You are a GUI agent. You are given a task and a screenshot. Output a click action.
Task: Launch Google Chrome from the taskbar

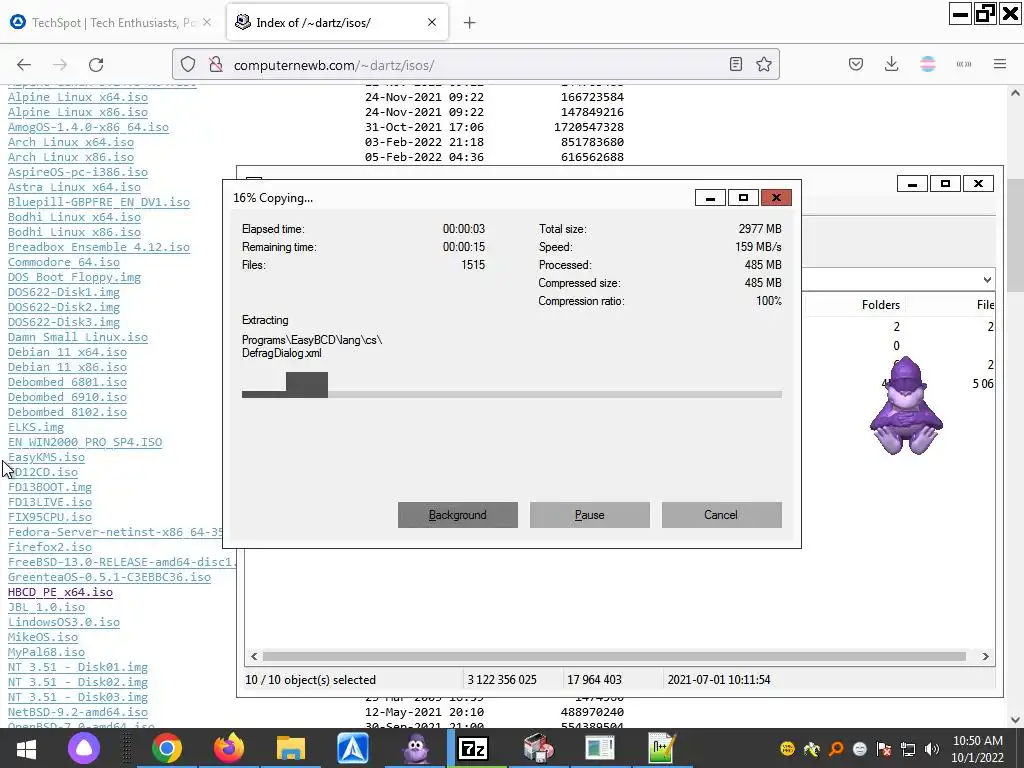coord(167,748)
